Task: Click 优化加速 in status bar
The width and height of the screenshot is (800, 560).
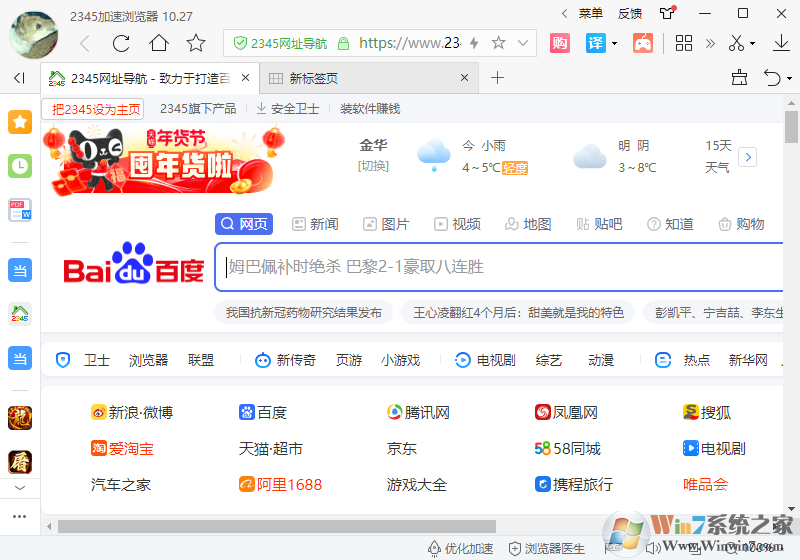Action: [460, 548]
